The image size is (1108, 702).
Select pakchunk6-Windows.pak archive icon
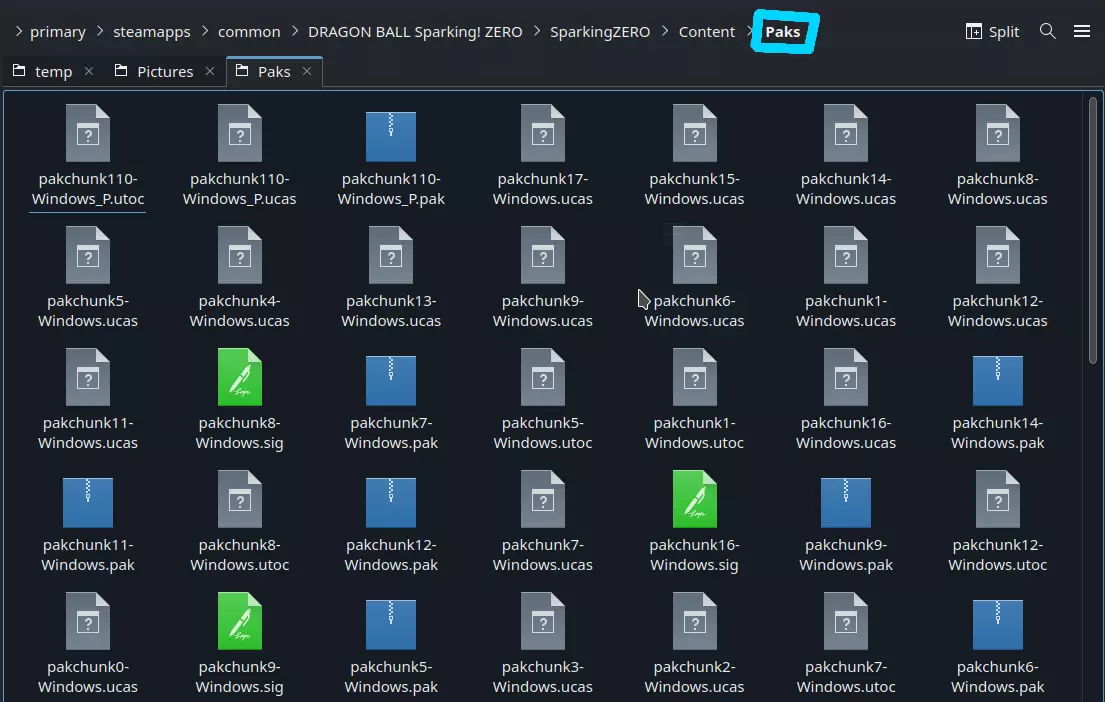(998, 624)
